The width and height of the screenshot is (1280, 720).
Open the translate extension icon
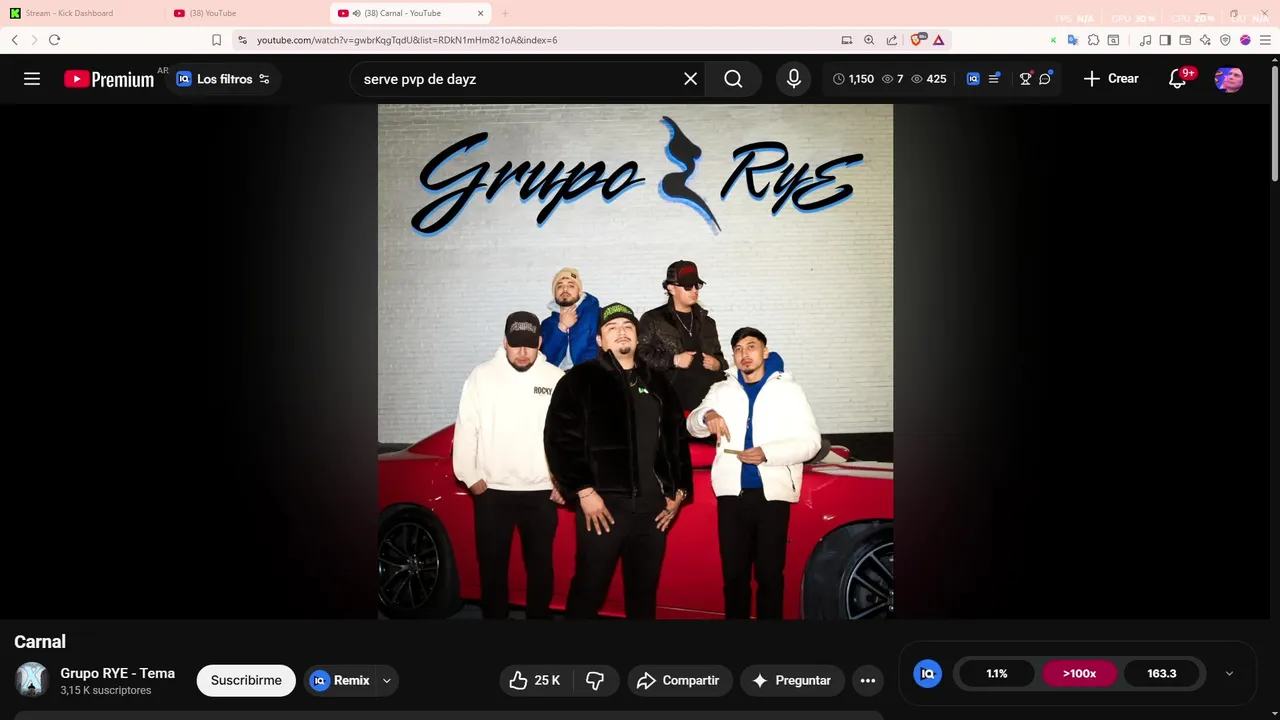[1072, 40]
